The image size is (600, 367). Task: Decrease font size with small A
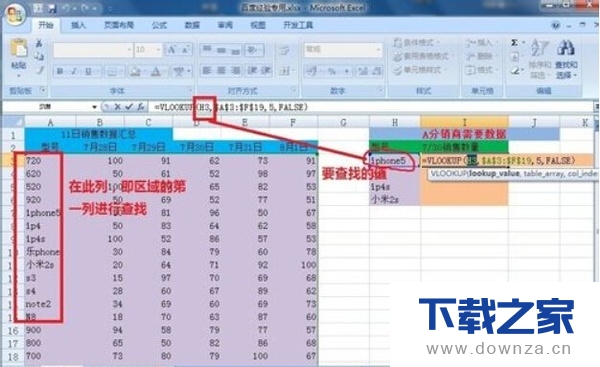185,50
